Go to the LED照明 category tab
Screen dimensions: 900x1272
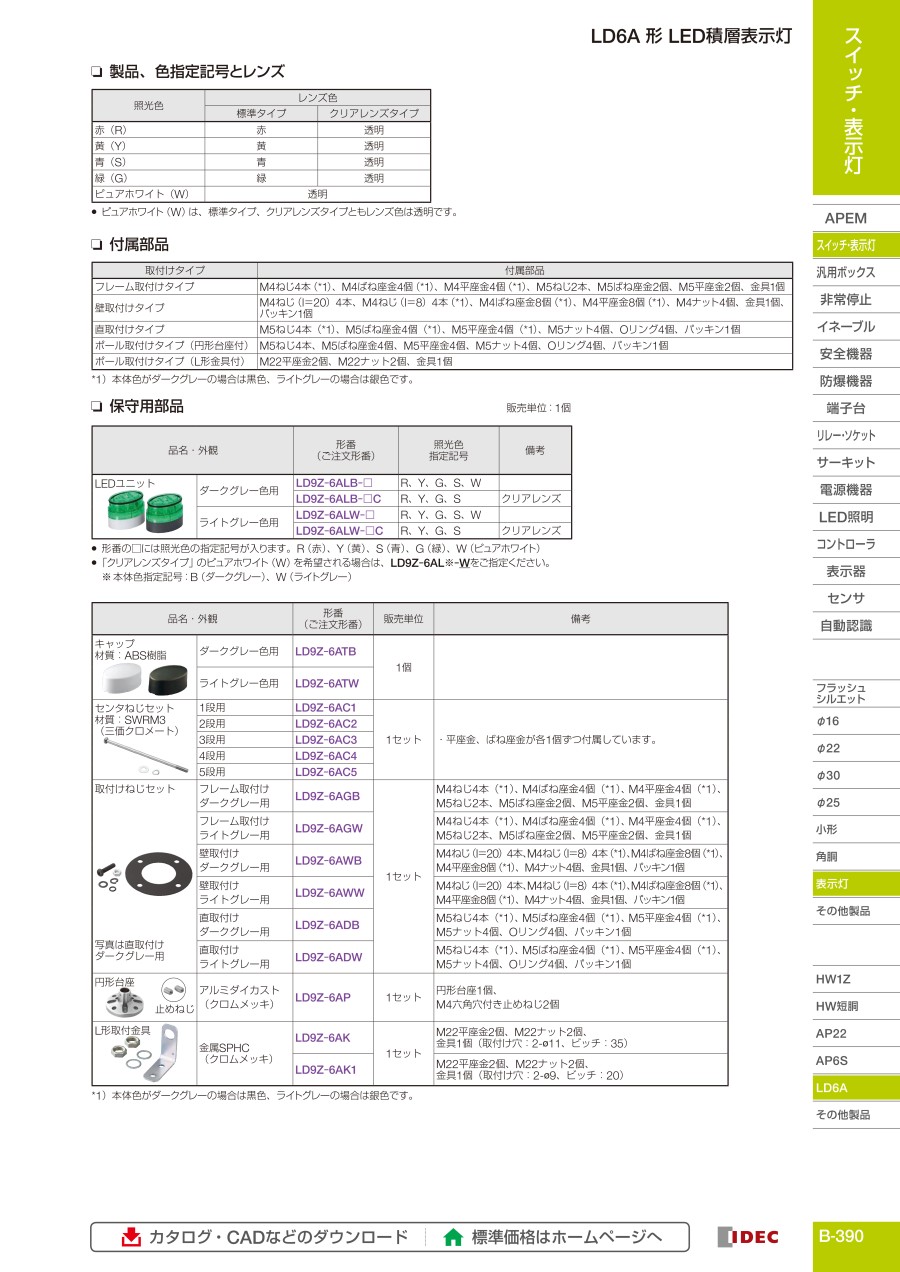coord(845,517)
